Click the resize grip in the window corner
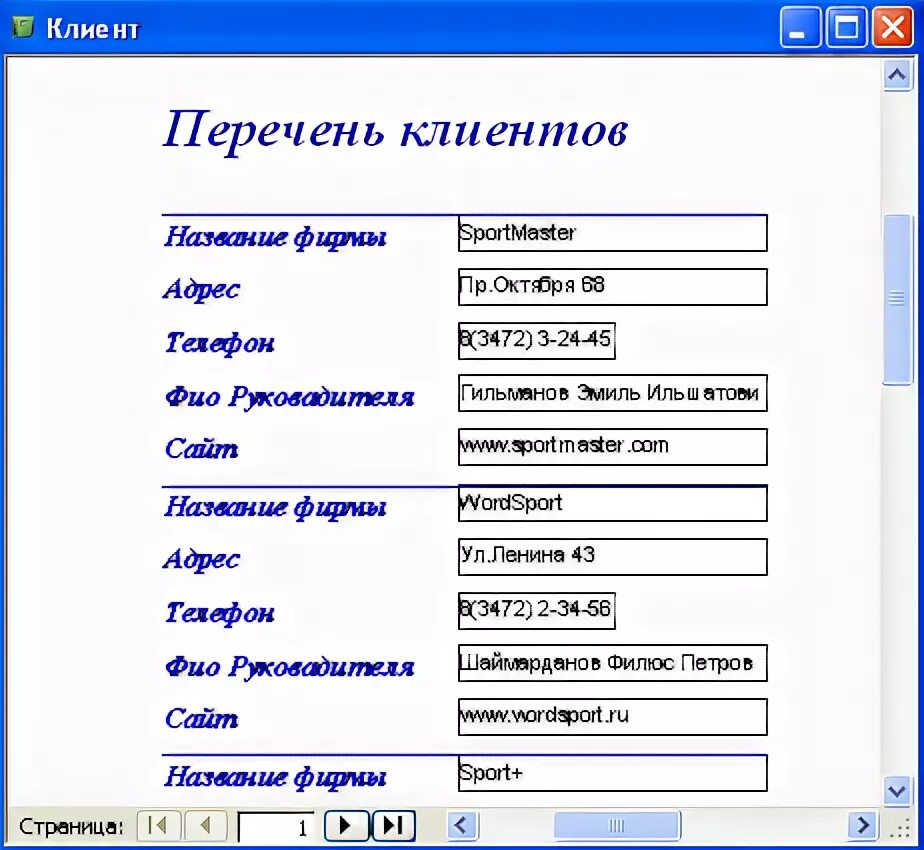Image resolution: width=924 pixels, height=850 pixels. pos(900,828)
